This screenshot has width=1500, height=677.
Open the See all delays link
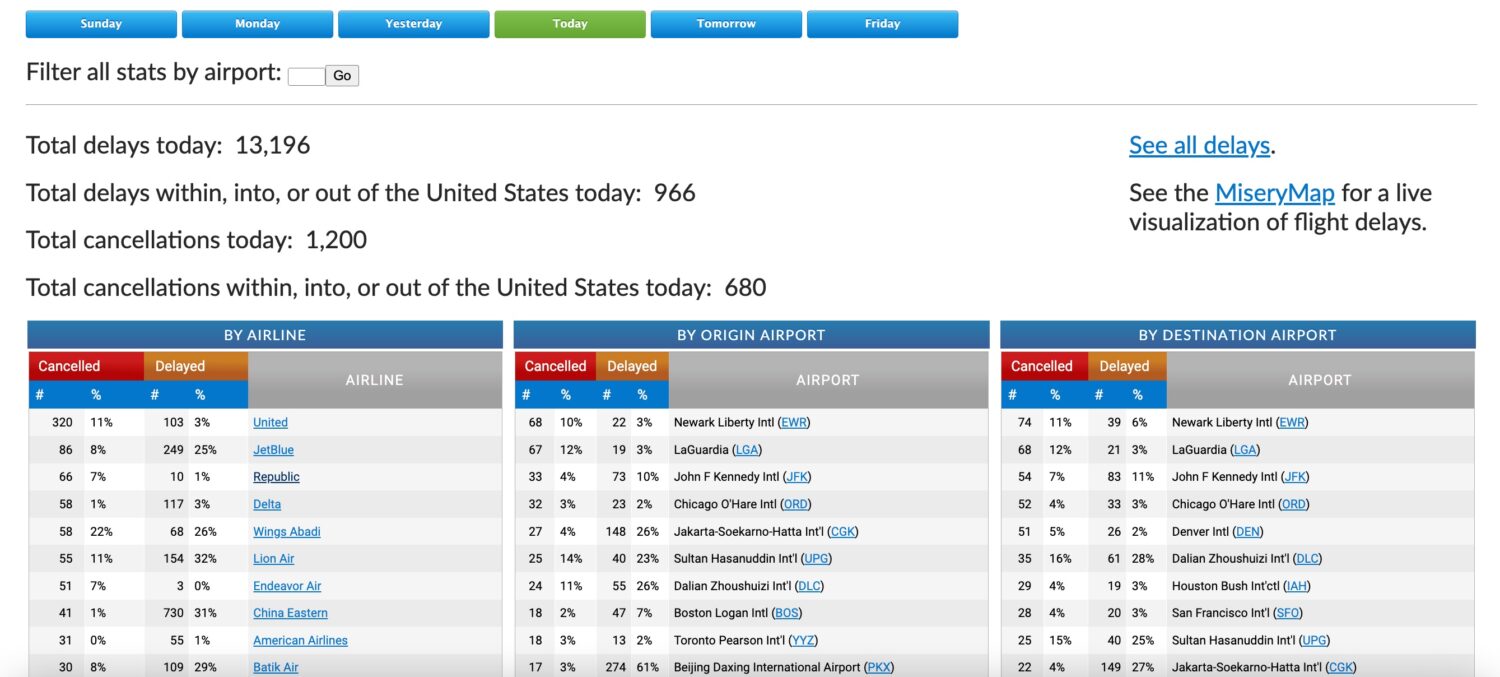(1199, 145)
